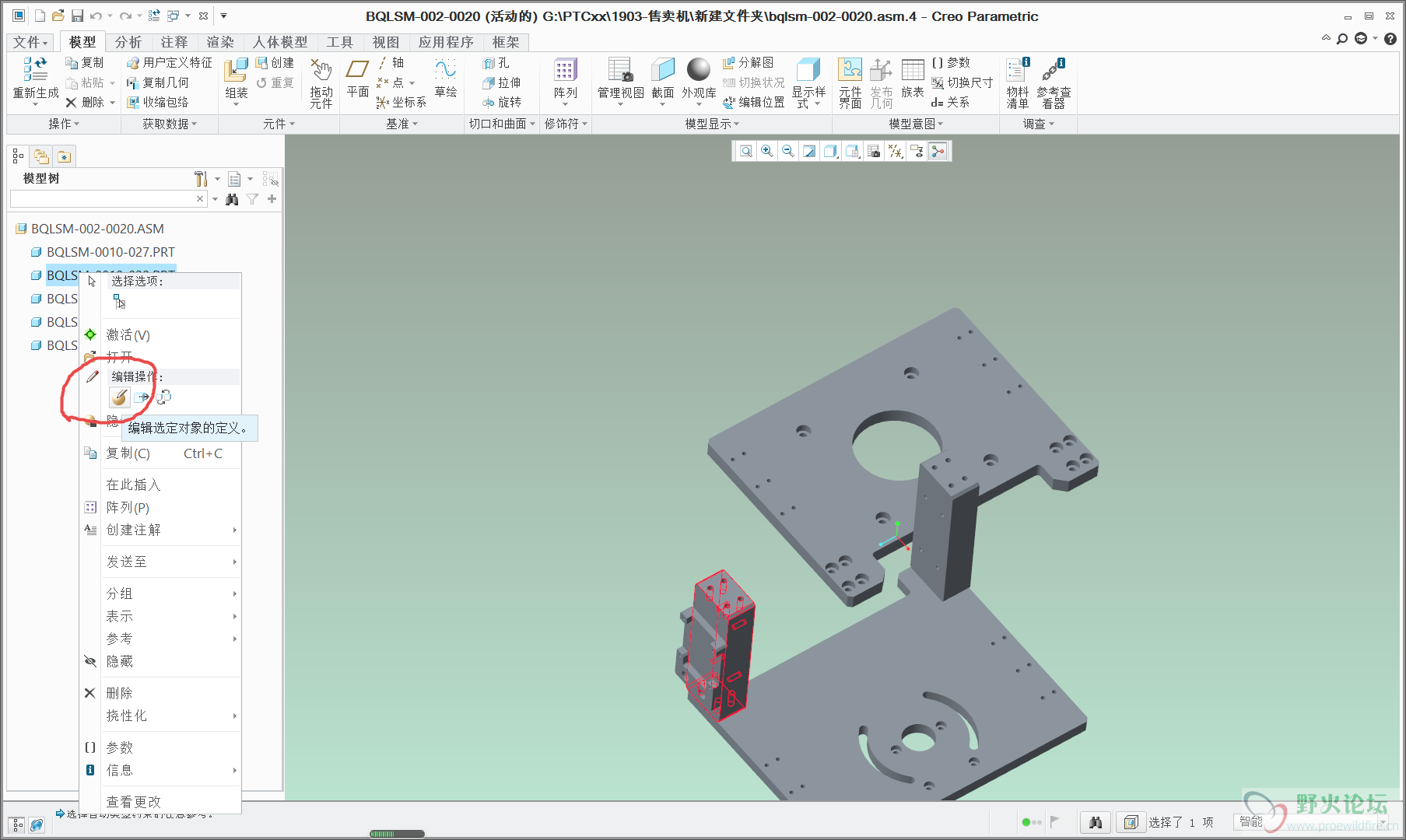Click the Zoom Out magnifier icon
This screenshot has height=840, width=1406.
[788, 151]
